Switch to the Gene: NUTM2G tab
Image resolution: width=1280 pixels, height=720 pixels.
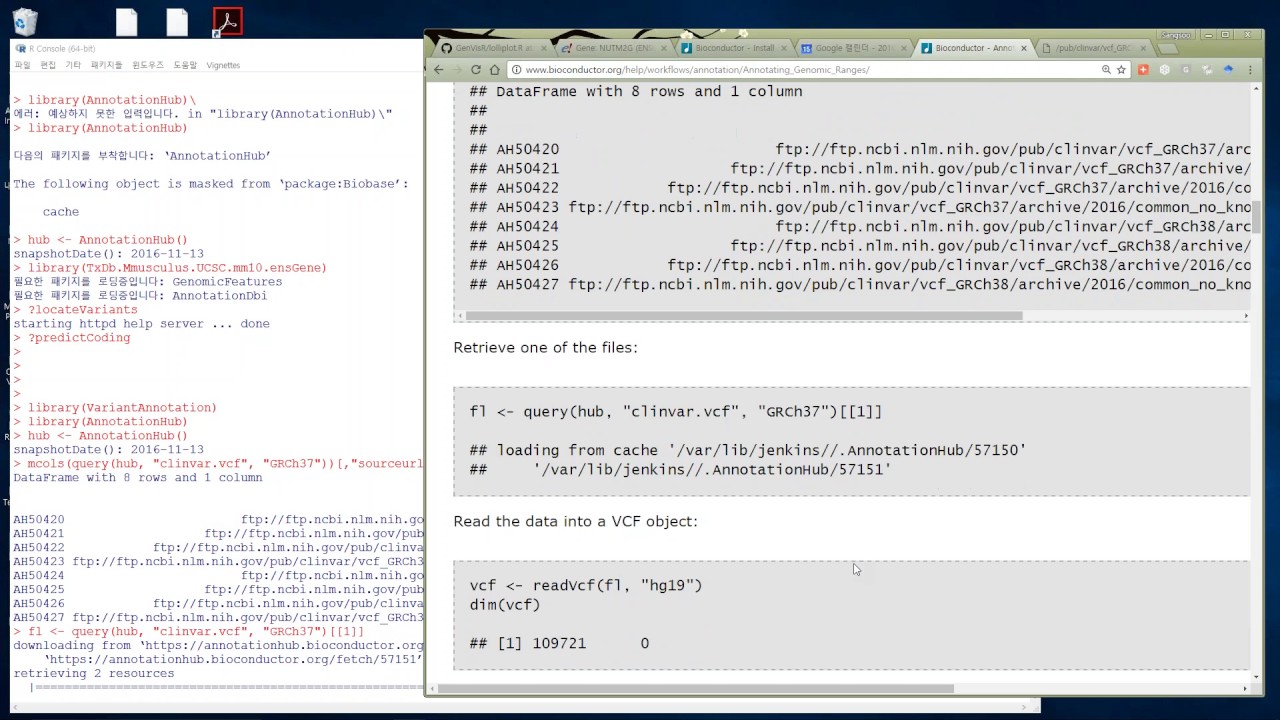[614, 48]
